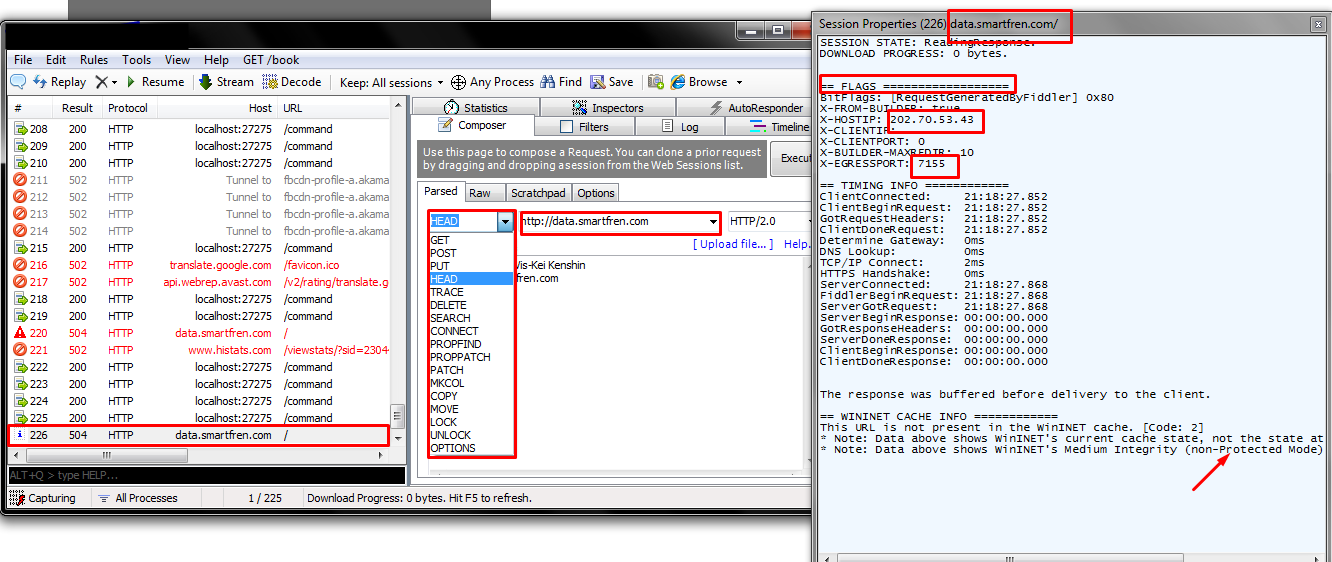Click the sessions list vertical scrollbar thumb
The image size is (1332, 562).
[x=397, y=415]
